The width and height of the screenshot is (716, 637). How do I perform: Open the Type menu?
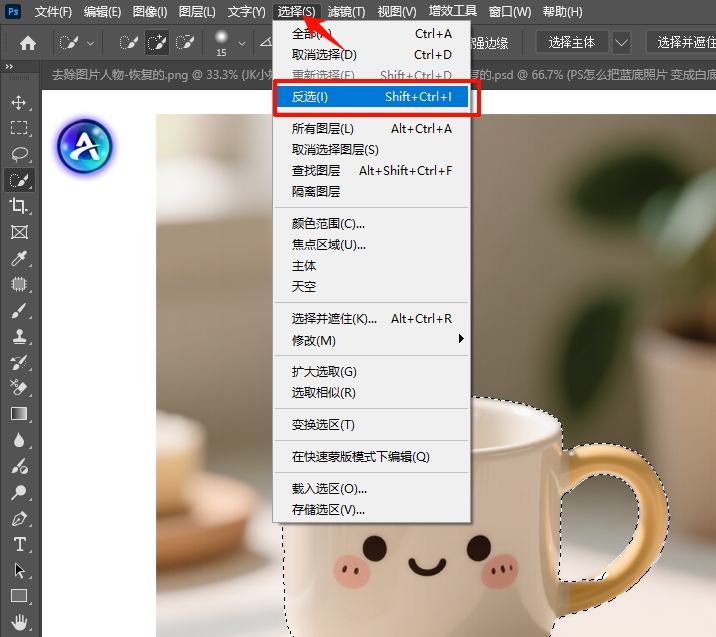pos(246,11)
